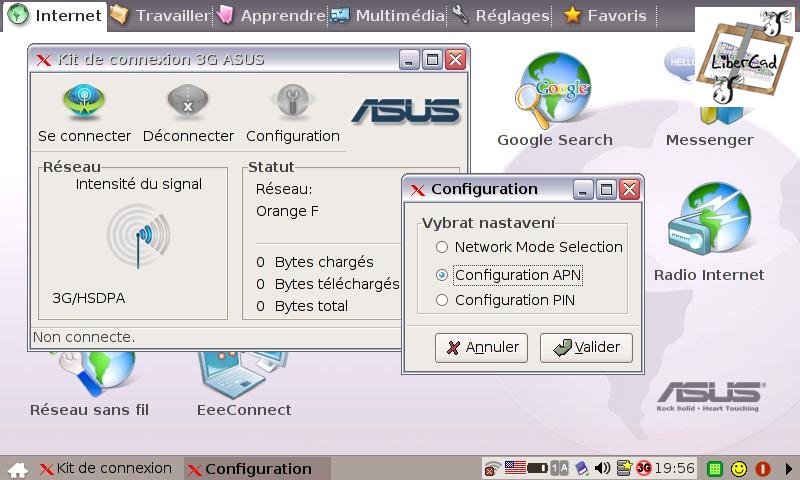Switch to the Favoris tab
This screenshot has width=800, height=480.
605,16
